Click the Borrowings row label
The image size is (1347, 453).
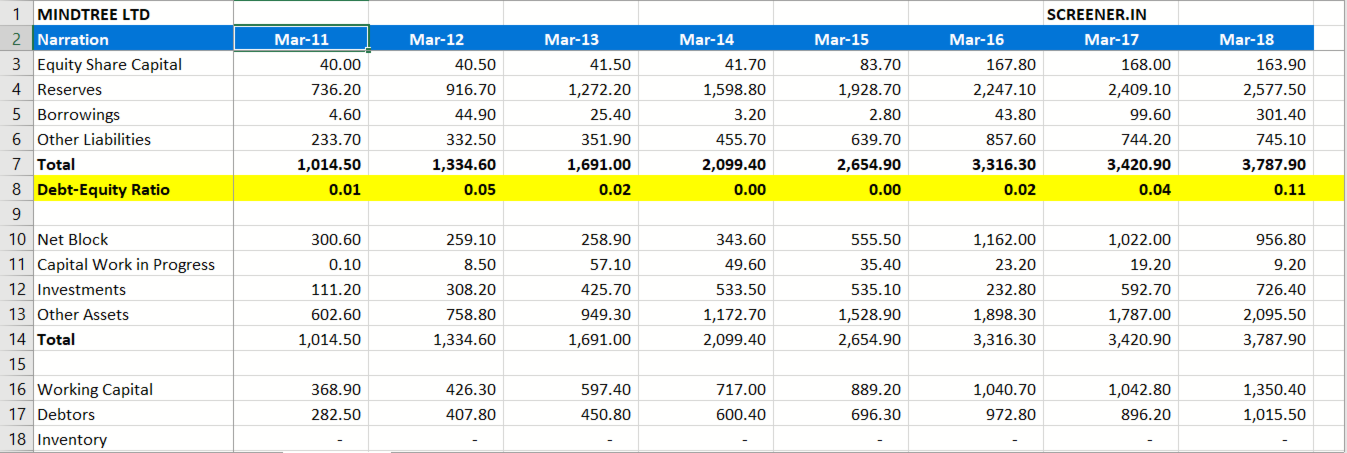click(x=78, y=114)
